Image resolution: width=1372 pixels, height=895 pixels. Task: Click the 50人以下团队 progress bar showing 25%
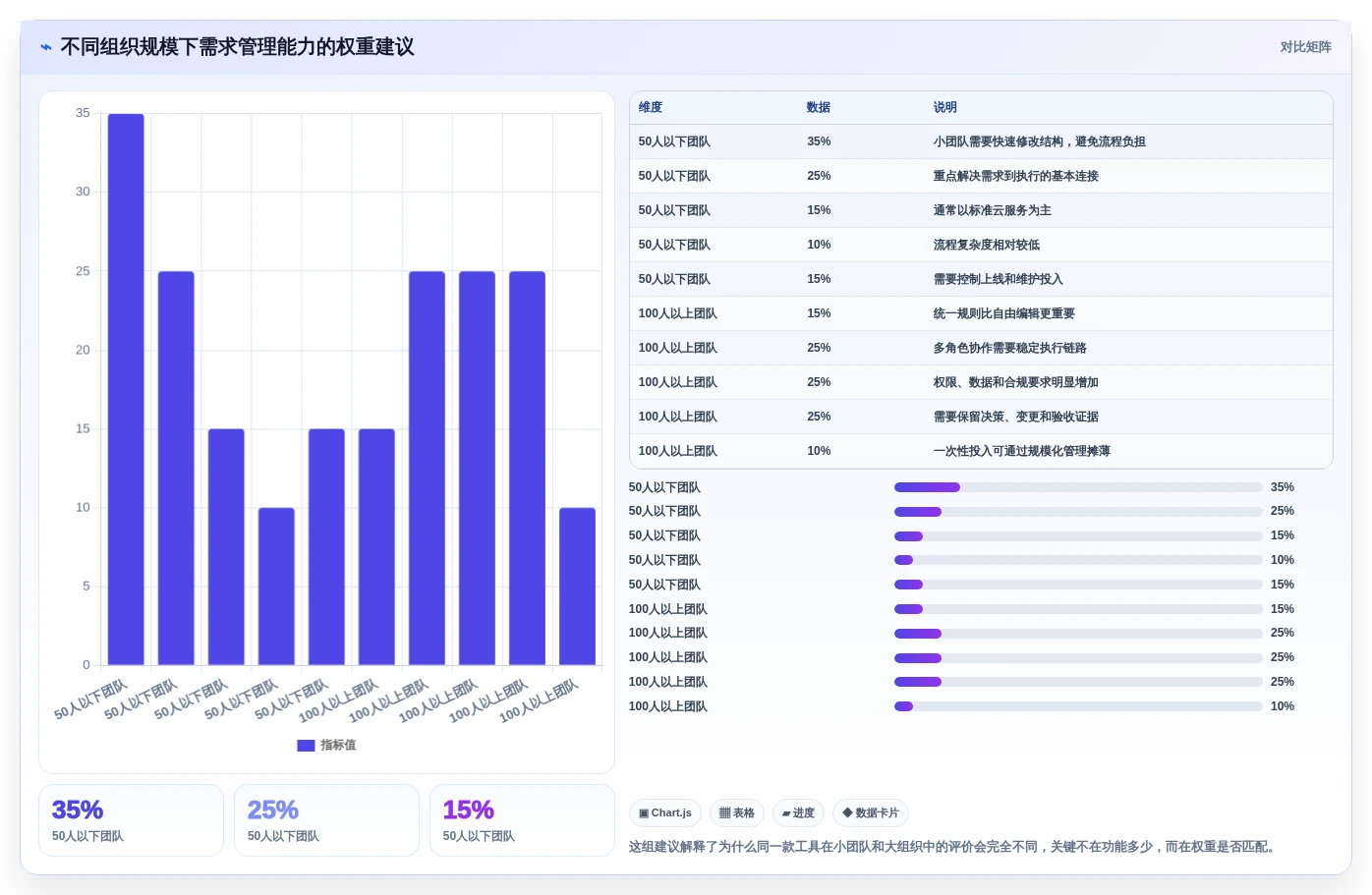click(x=1078, y=512)
